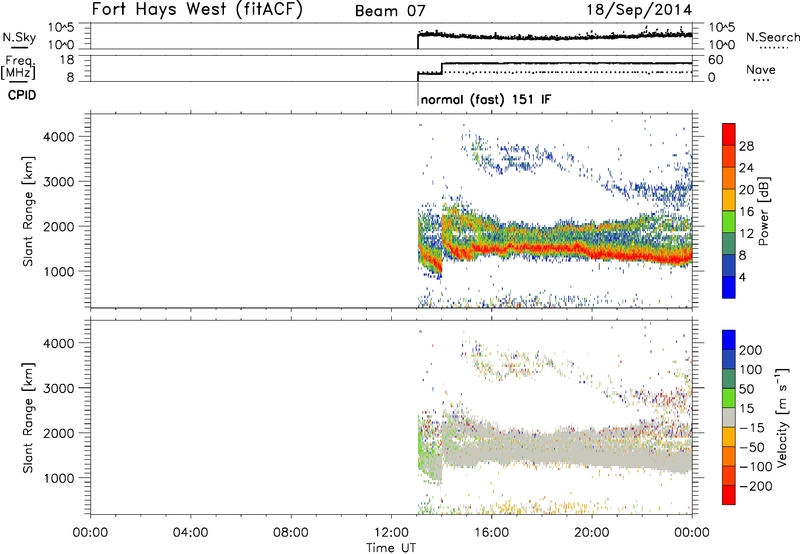Click the '20:00' time axis tick

[591, 532]
